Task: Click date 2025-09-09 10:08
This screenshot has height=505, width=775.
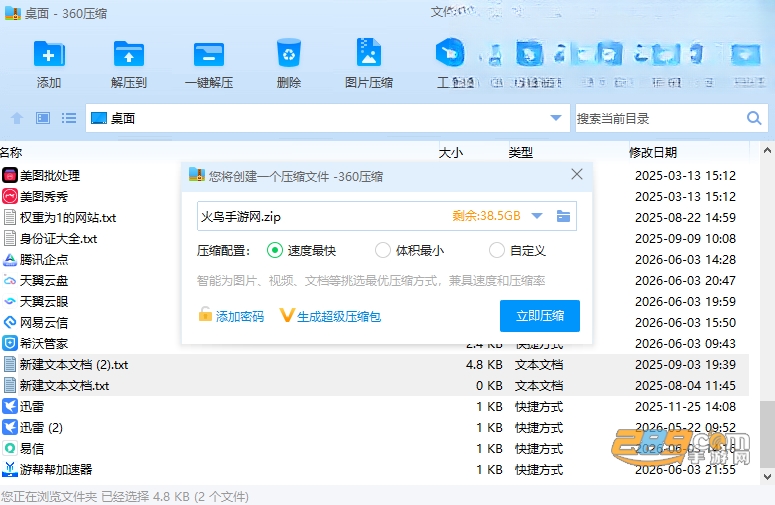Action: tap(685, 239)
